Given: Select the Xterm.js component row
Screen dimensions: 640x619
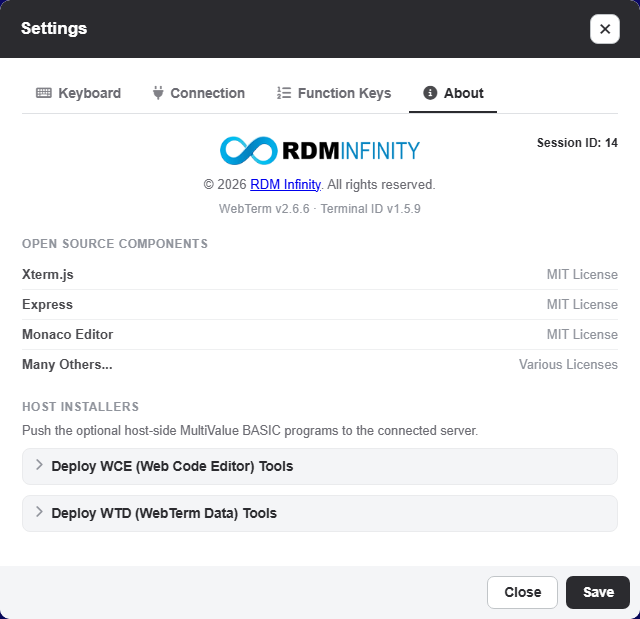Looking at the screenshot, I should (x=320, y=275).
